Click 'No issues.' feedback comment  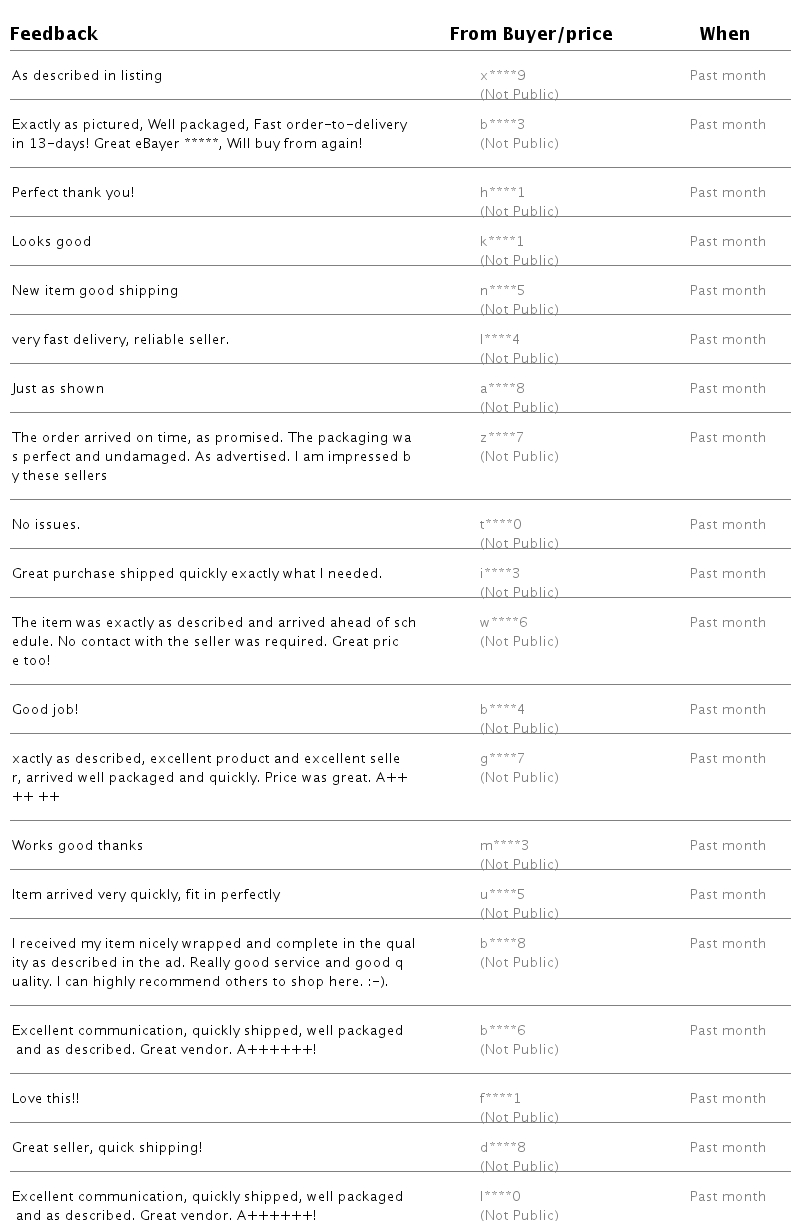[x=46, y=525]
